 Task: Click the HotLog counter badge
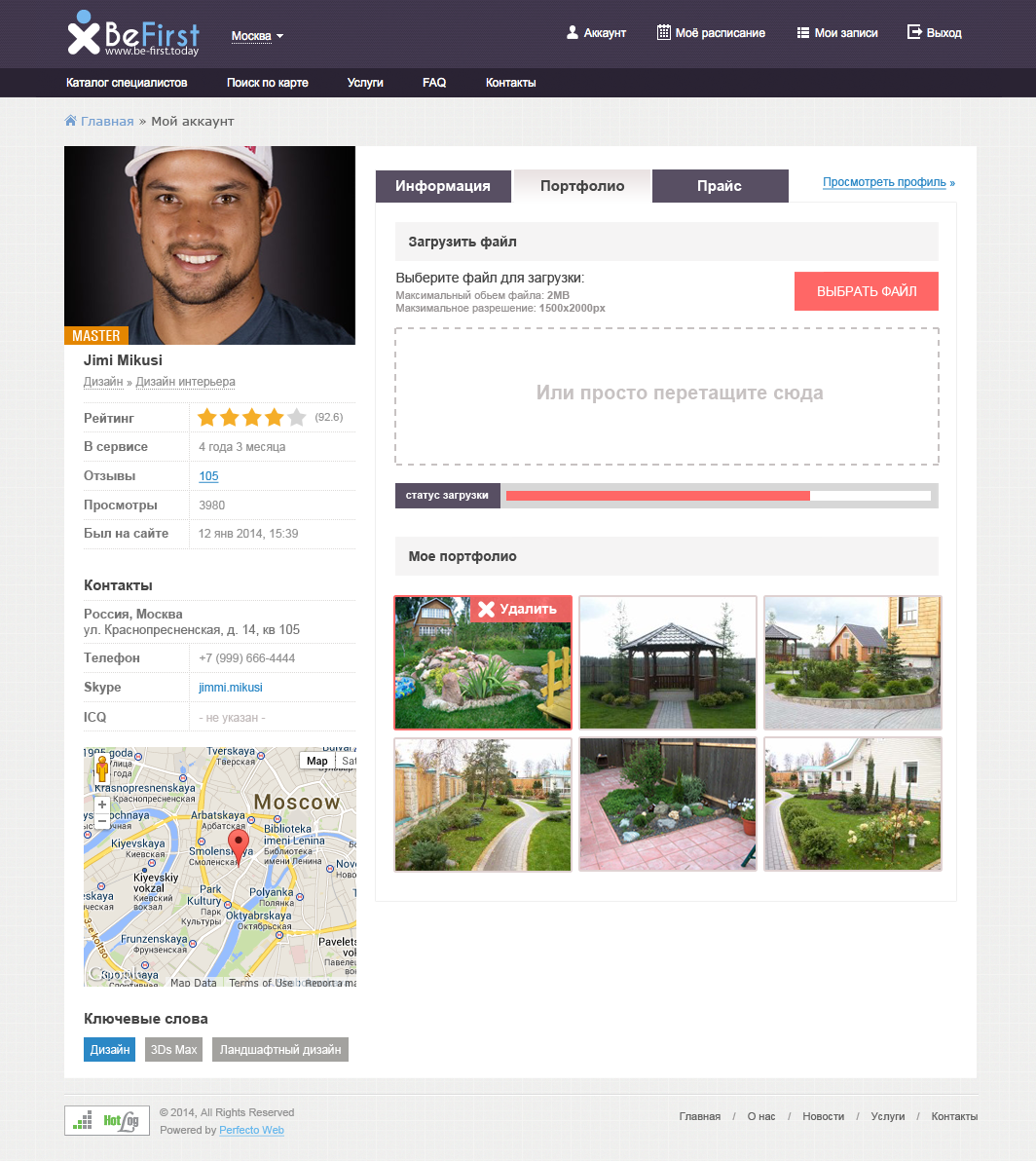click(106, 1121)
